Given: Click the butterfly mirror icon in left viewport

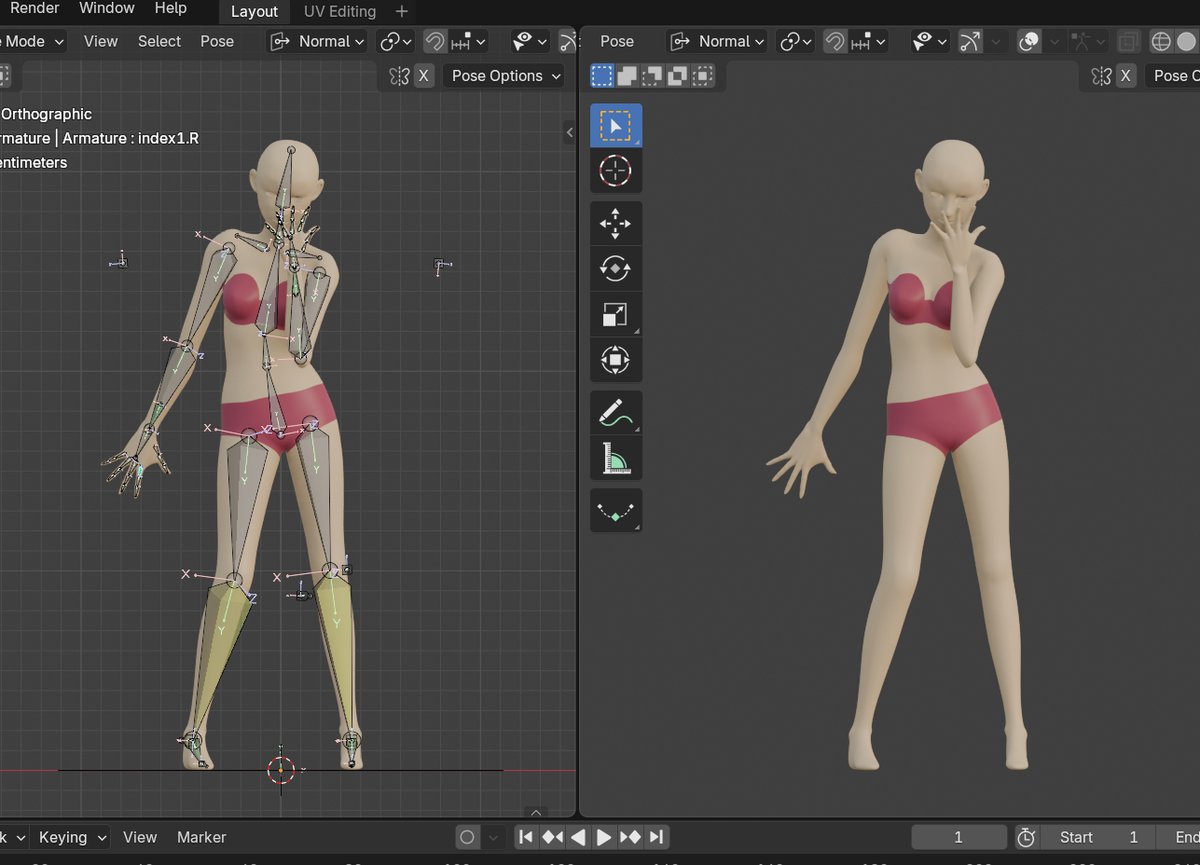Looking at the screenshot, I should (x=399, y=76).
